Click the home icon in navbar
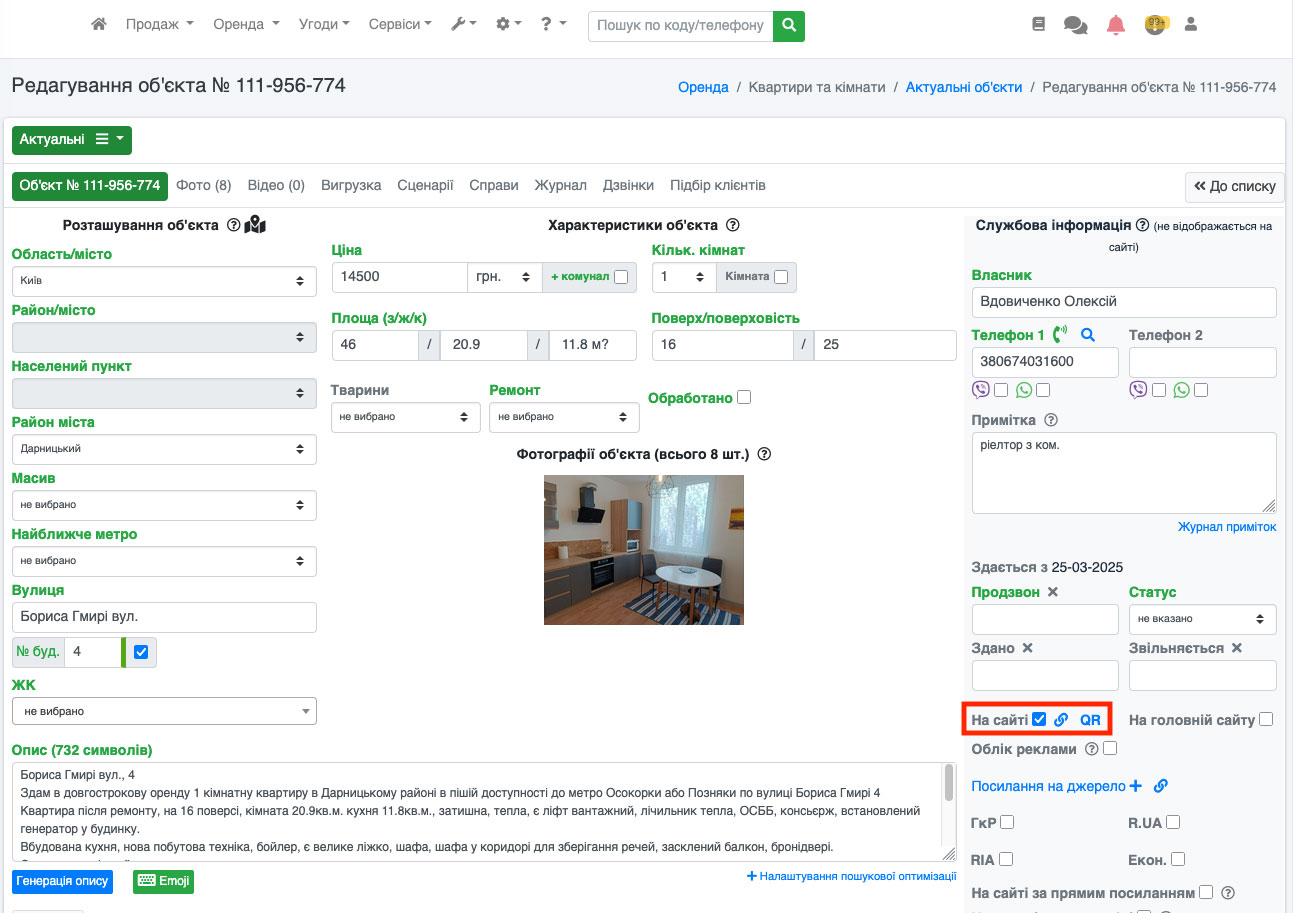Viewport: 1293px width, 913px height. click(98, 24)
